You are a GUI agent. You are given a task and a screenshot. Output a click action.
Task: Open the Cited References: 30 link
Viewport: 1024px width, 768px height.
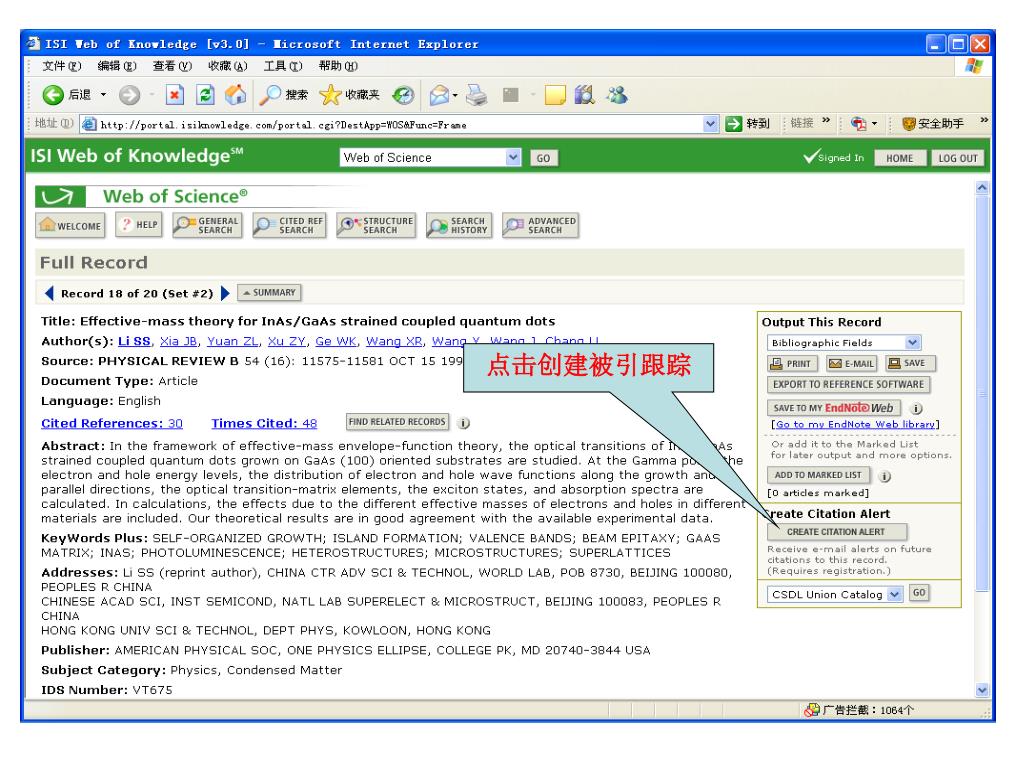click(x=112, y=423)
